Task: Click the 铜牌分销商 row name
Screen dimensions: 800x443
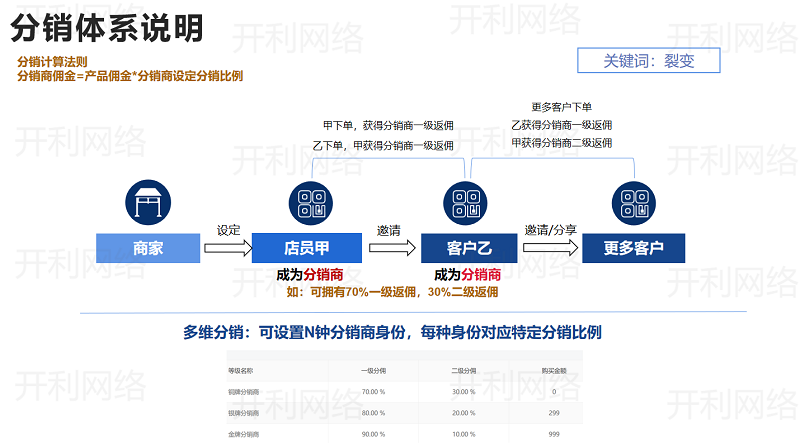Action: point(243,392)
